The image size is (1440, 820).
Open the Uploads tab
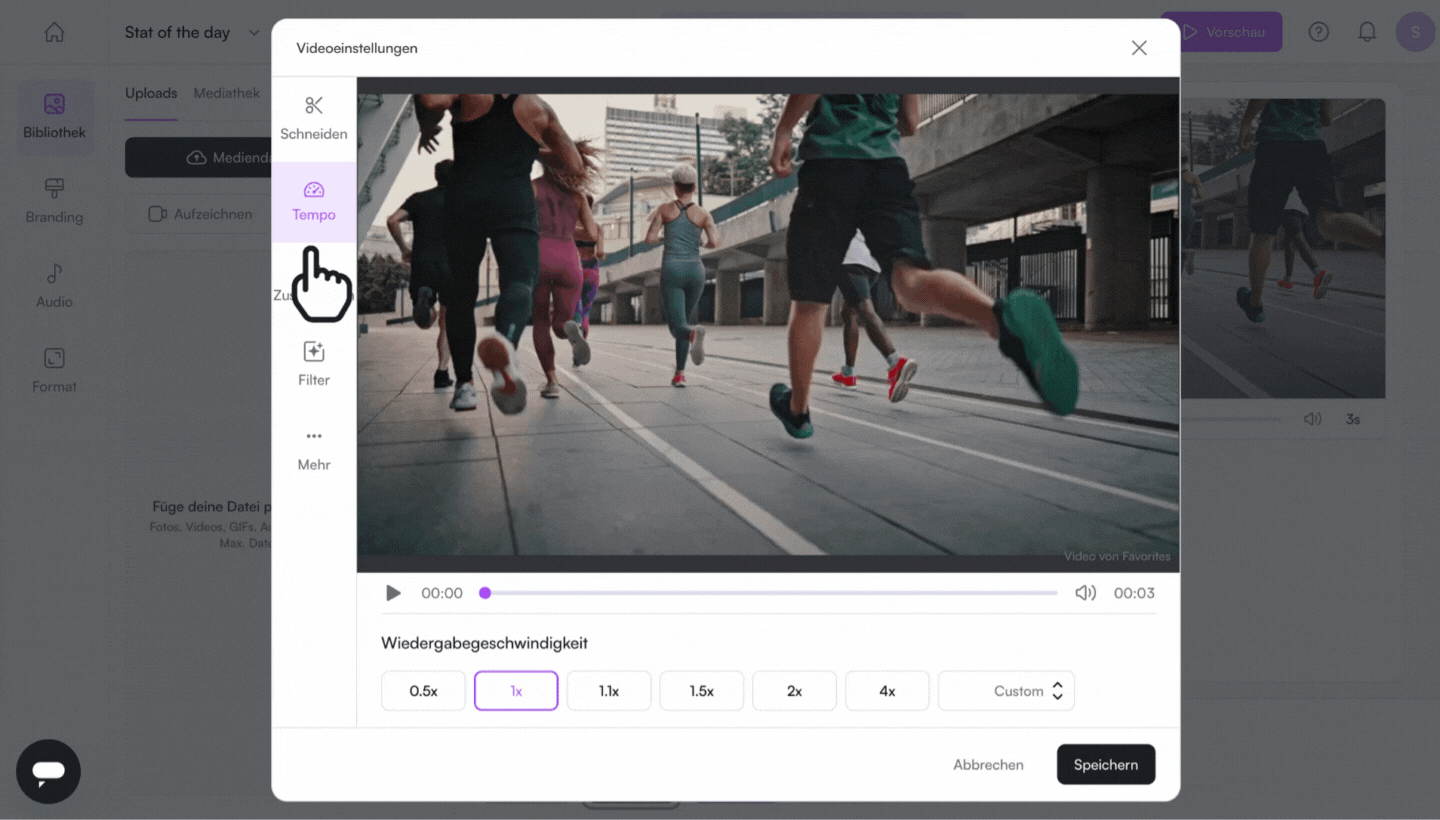151,93
